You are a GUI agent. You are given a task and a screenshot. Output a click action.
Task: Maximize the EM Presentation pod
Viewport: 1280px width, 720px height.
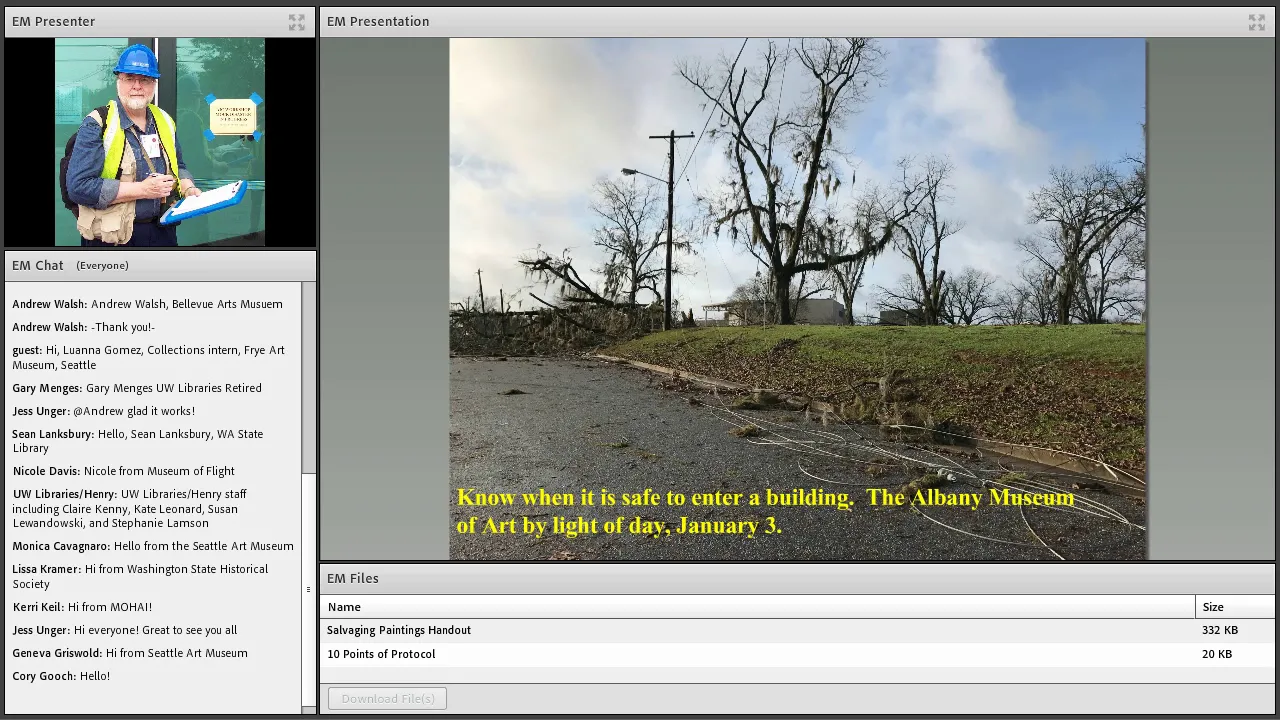point(1257,22)
